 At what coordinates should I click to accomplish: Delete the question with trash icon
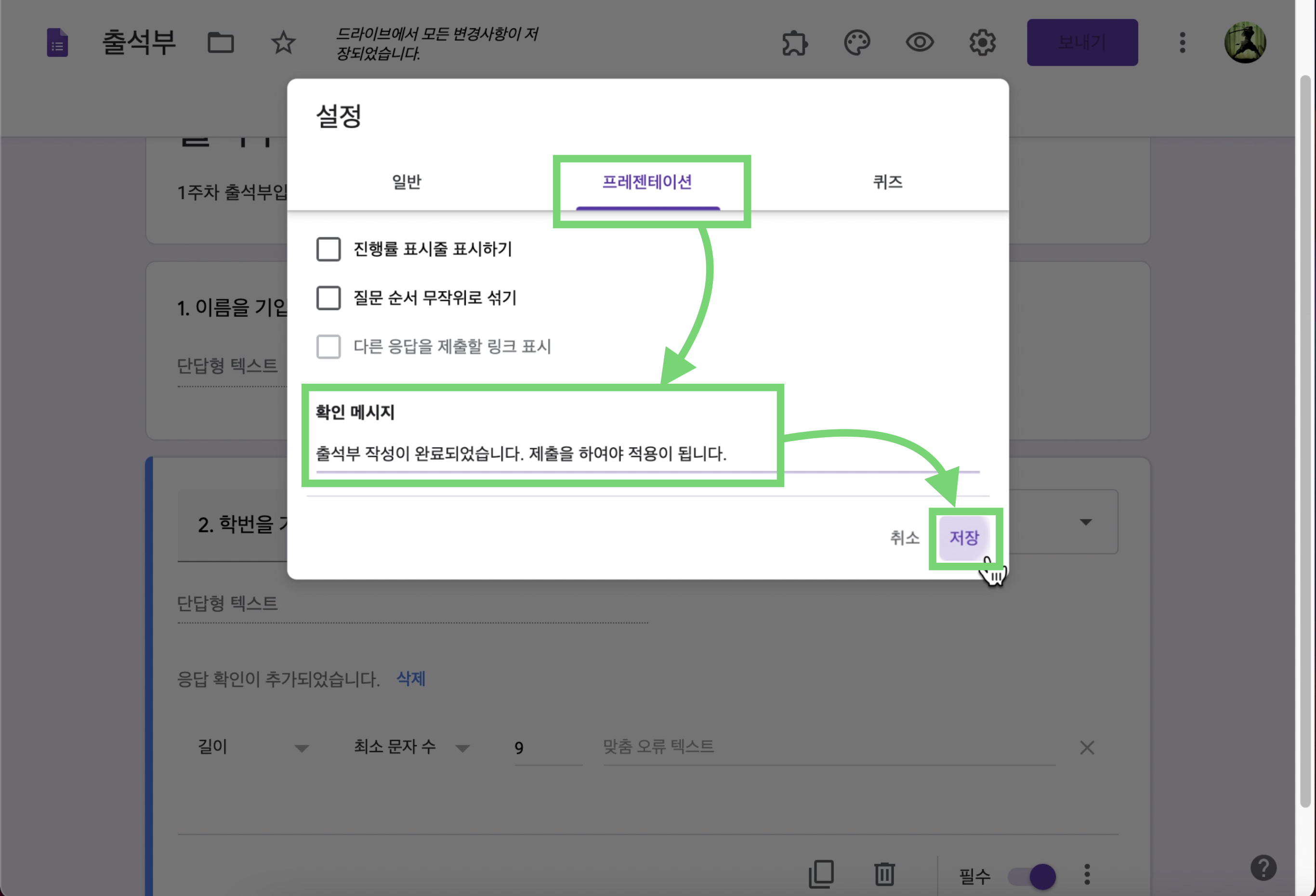(884, 873)
